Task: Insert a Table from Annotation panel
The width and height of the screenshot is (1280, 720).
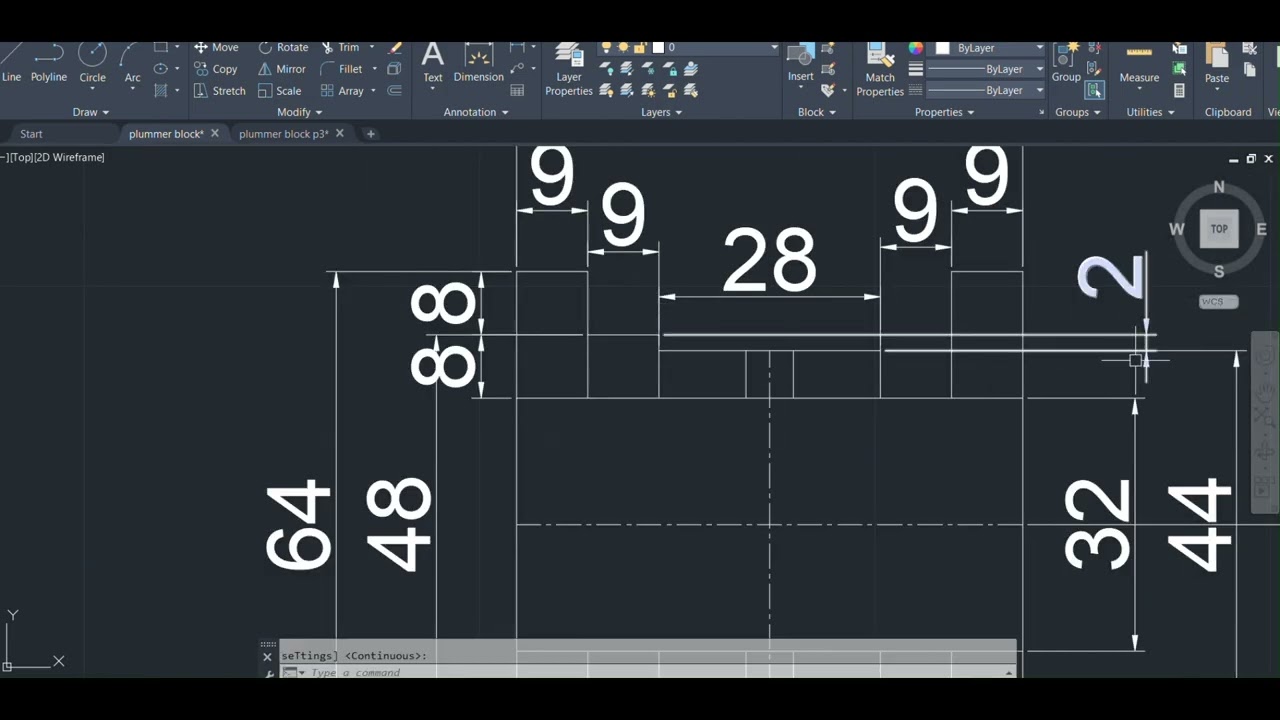Action: [517, 91]
